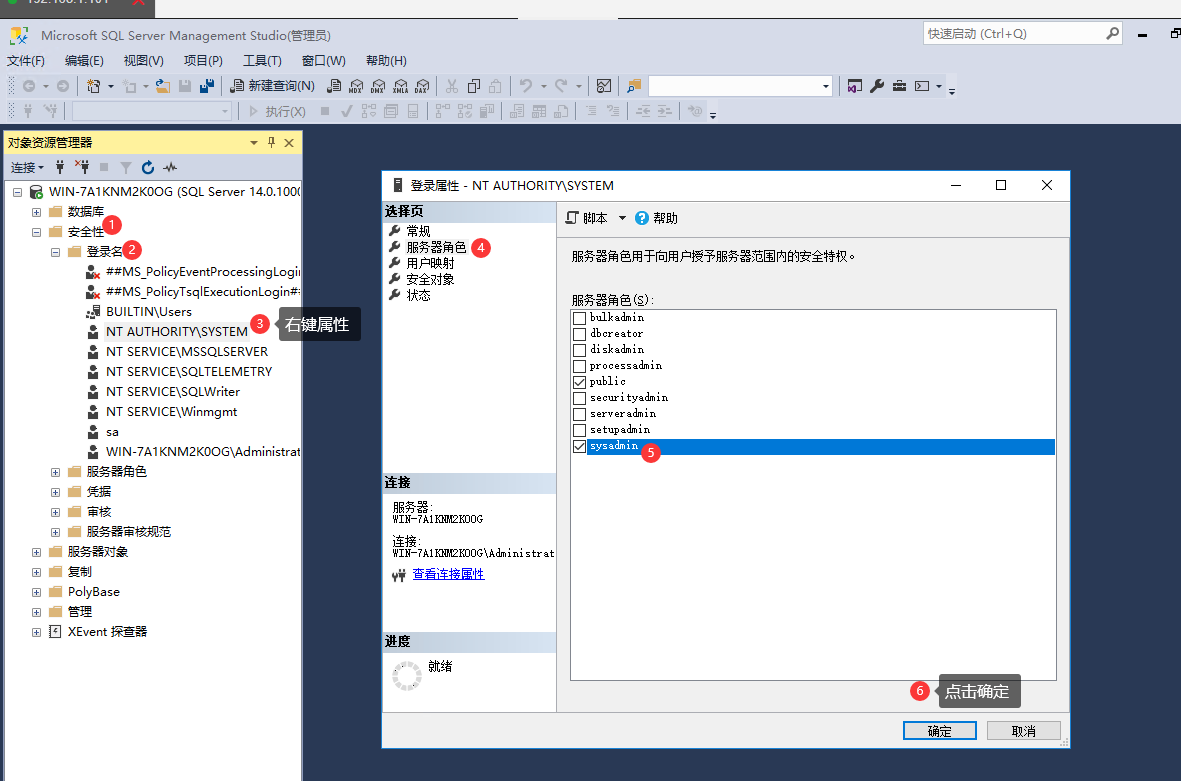Open Object Explorer window position dropdown arrow

(x=254, y=142)
